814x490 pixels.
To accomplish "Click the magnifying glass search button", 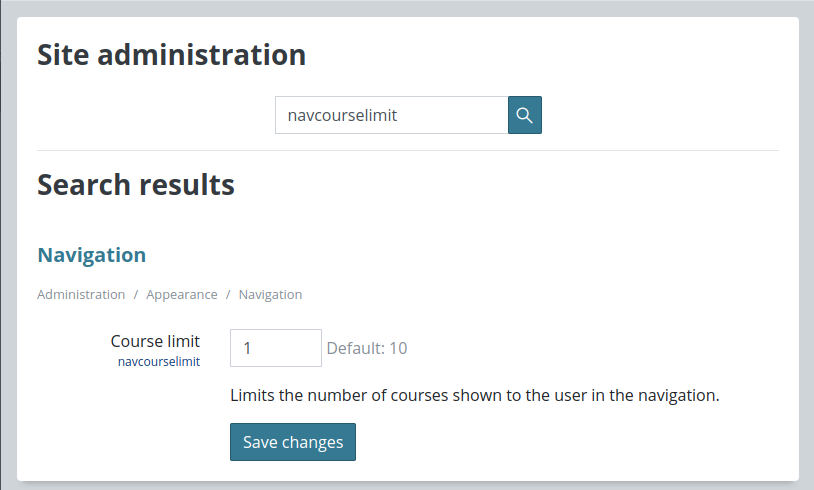I will pos(524,115).
